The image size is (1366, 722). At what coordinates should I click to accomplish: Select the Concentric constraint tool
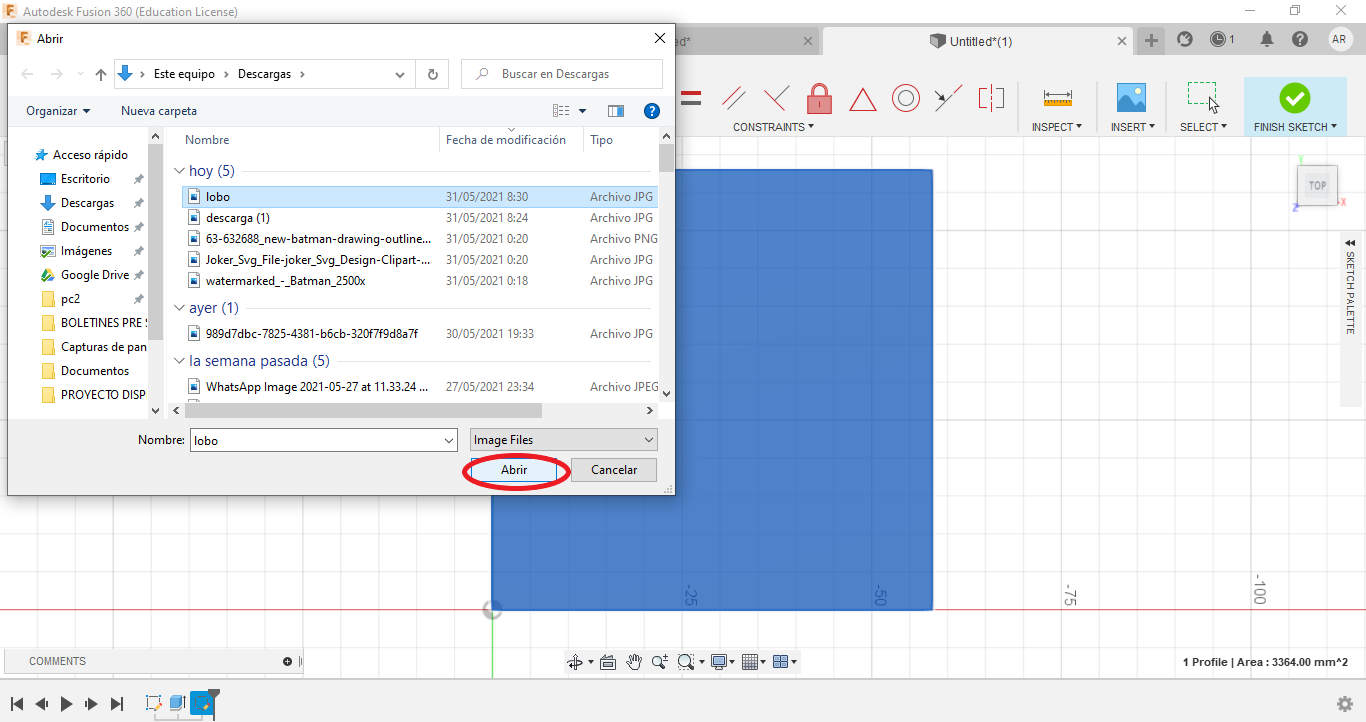pyautogui.click(x=906, y=98)
